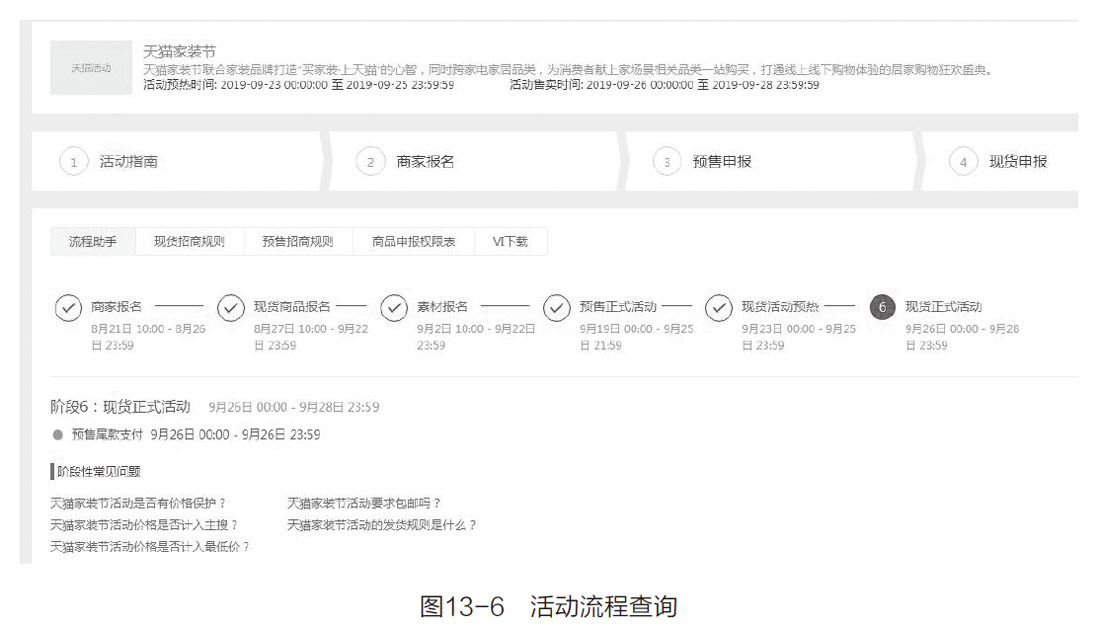Click step 3 circle for 预售申报
The height and width of the screenshot is (626, 1100).
coord(667,162)
